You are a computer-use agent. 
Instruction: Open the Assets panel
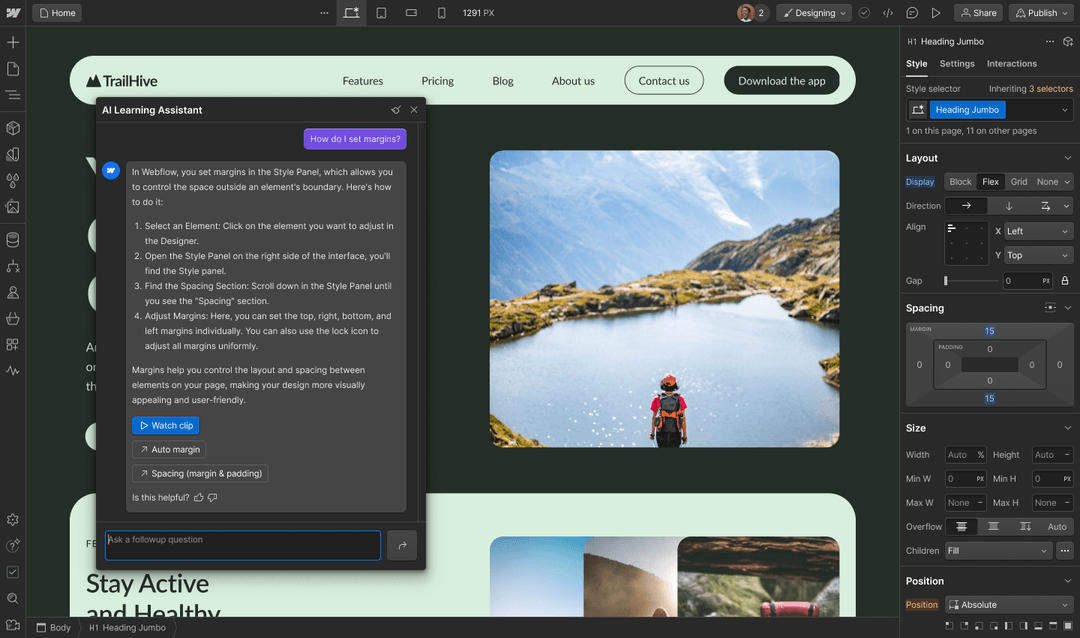point(13,207)
